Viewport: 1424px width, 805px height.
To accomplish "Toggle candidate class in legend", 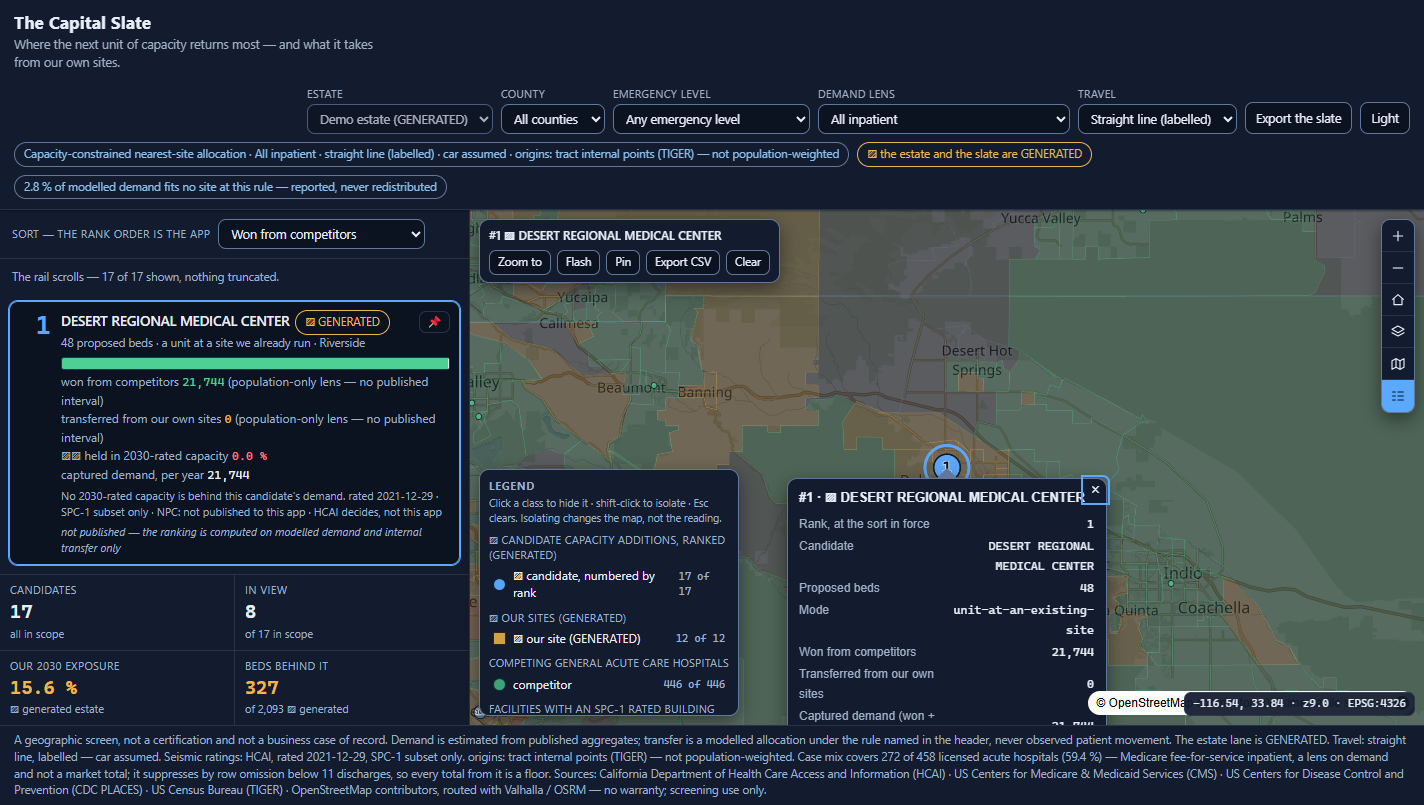I will 608,584.
